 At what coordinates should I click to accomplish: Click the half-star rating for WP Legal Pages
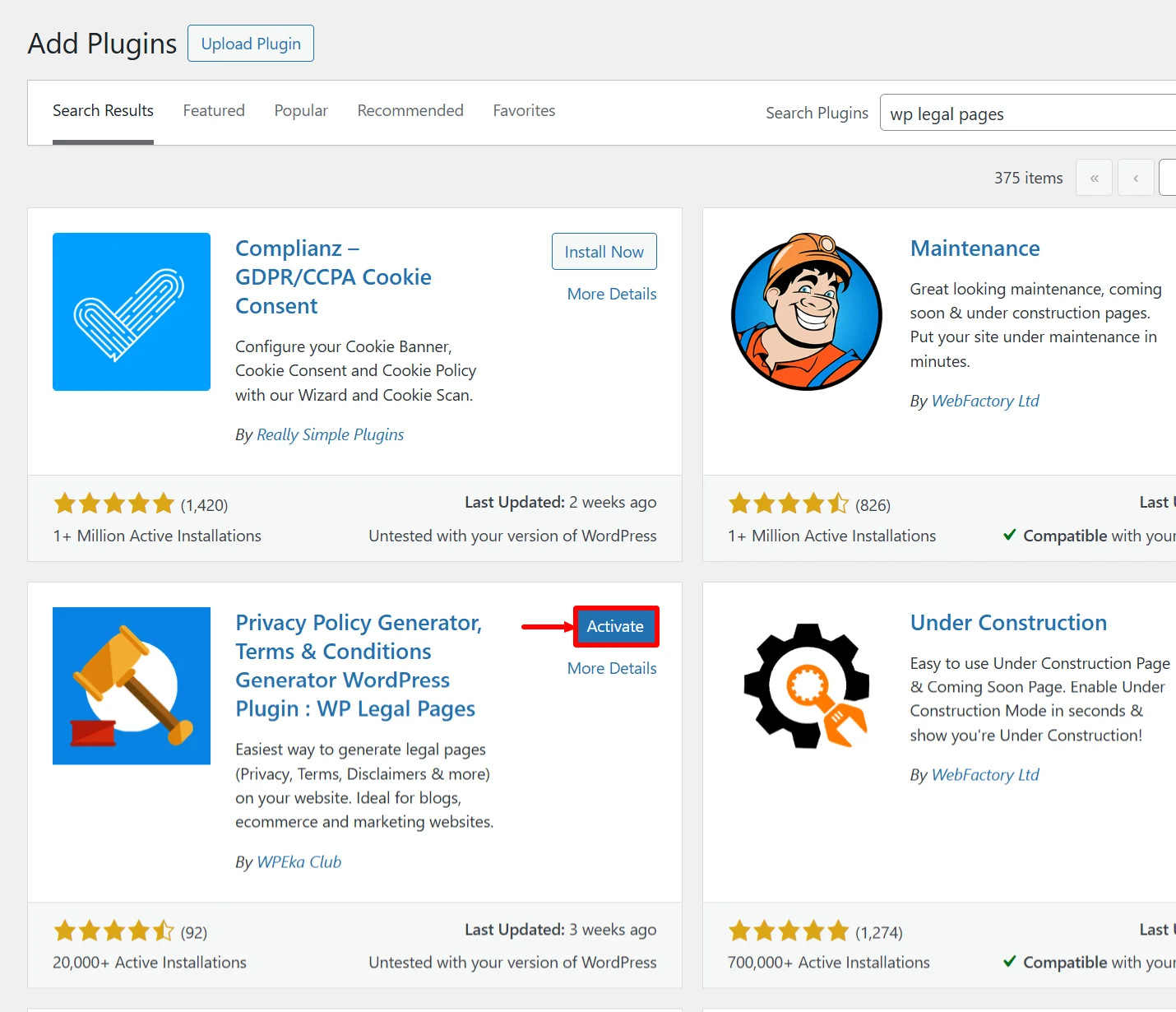[x=163, y=931]
